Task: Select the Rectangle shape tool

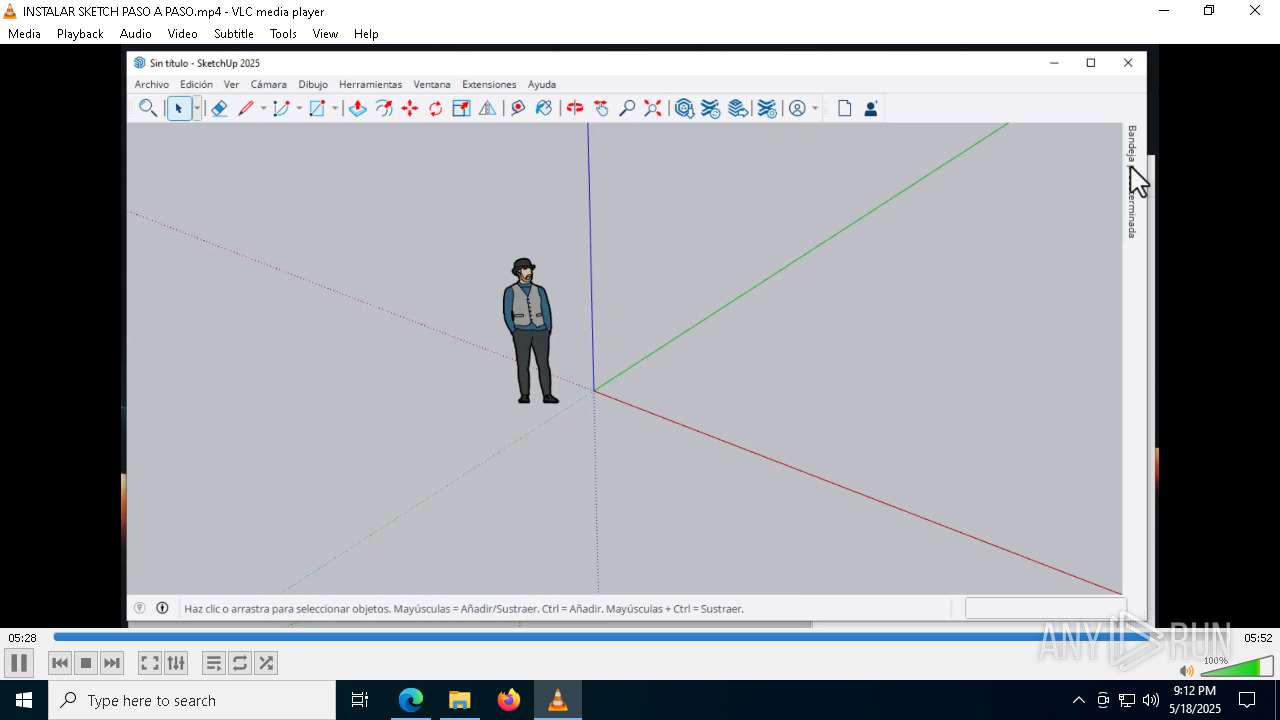Action: pyautogui.click(x=317, y=108)
